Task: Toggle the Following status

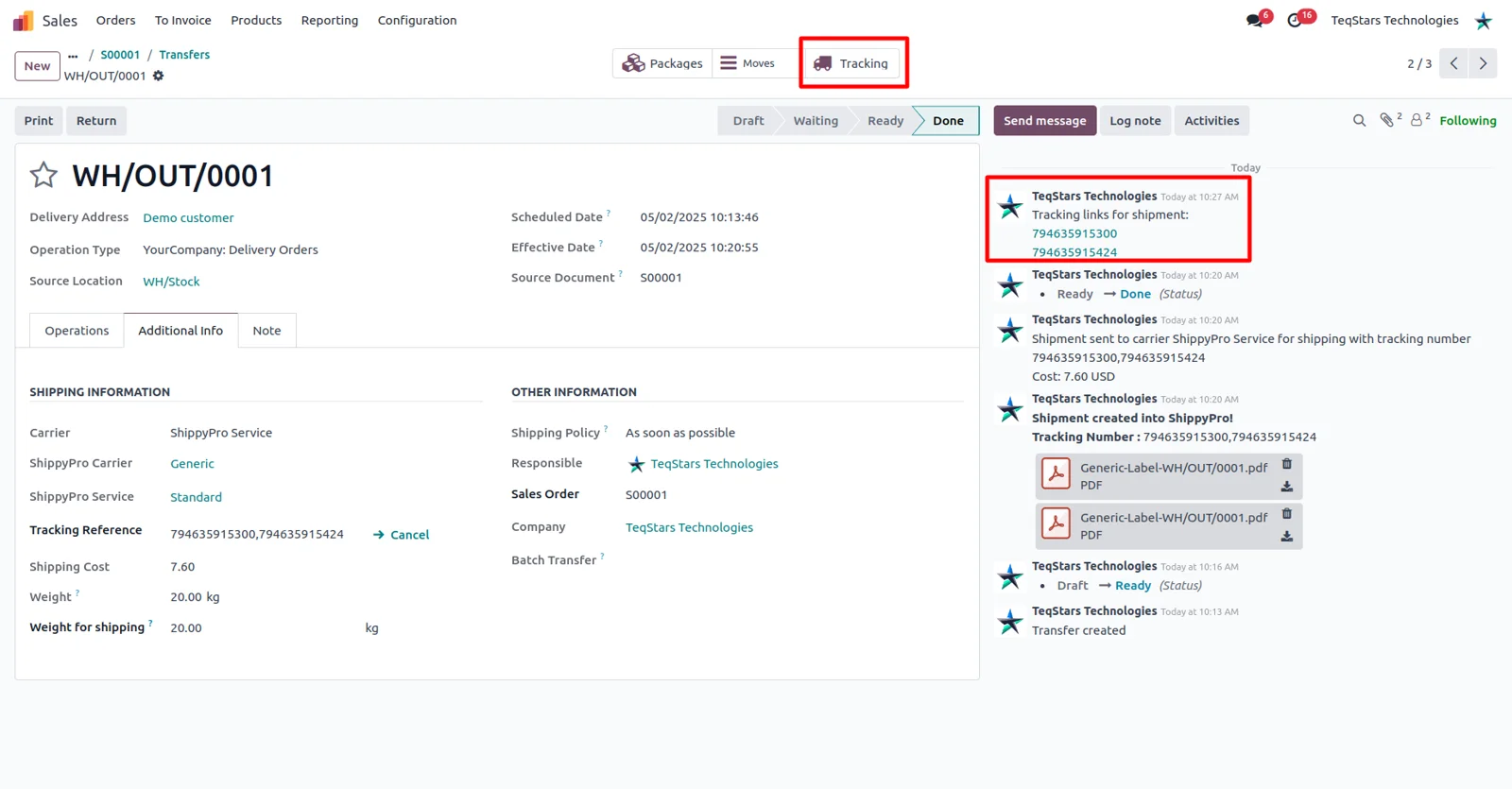Action: pyautogui.click(x=1468, y=121)
